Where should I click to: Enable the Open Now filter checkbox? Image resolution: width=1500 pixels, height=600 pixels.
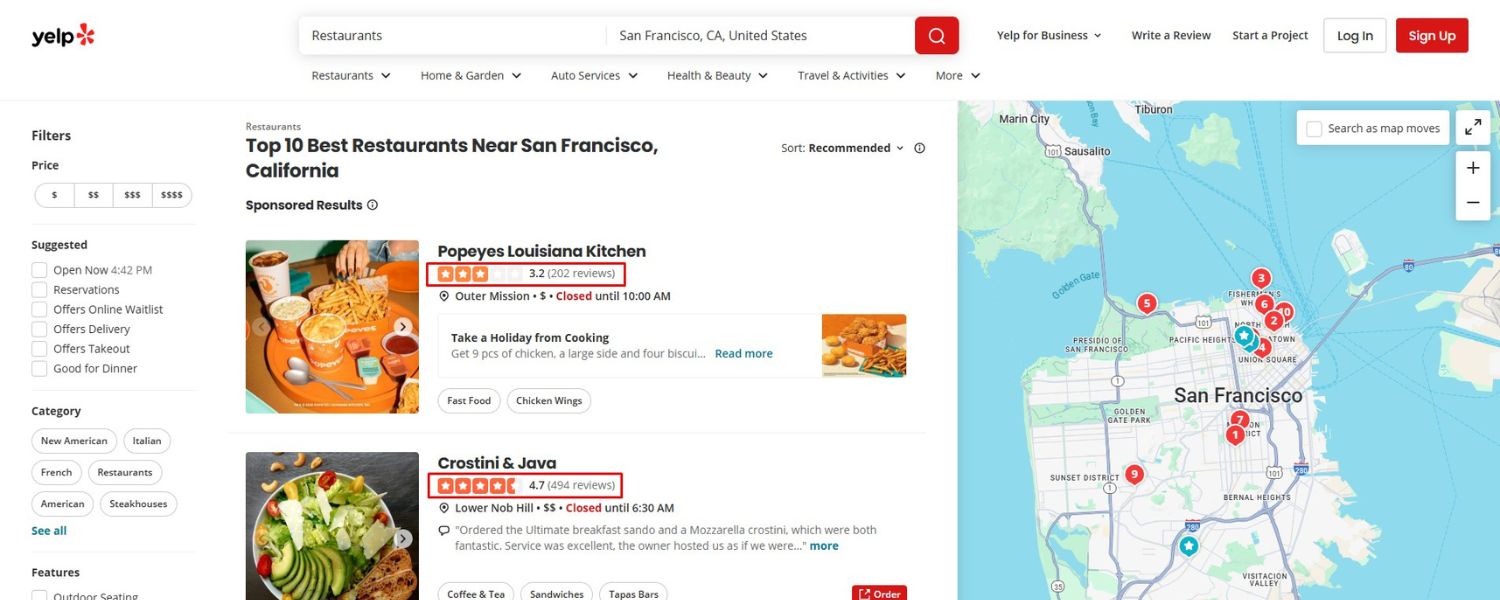[40, 270]
